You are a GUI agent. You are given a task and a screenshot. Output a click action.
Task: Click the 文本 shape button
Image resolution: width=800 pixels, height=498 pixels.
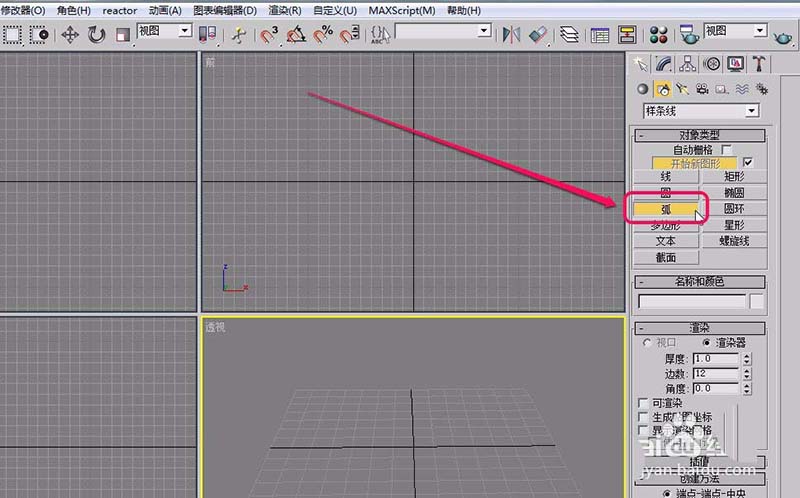[x=666, y=241]
